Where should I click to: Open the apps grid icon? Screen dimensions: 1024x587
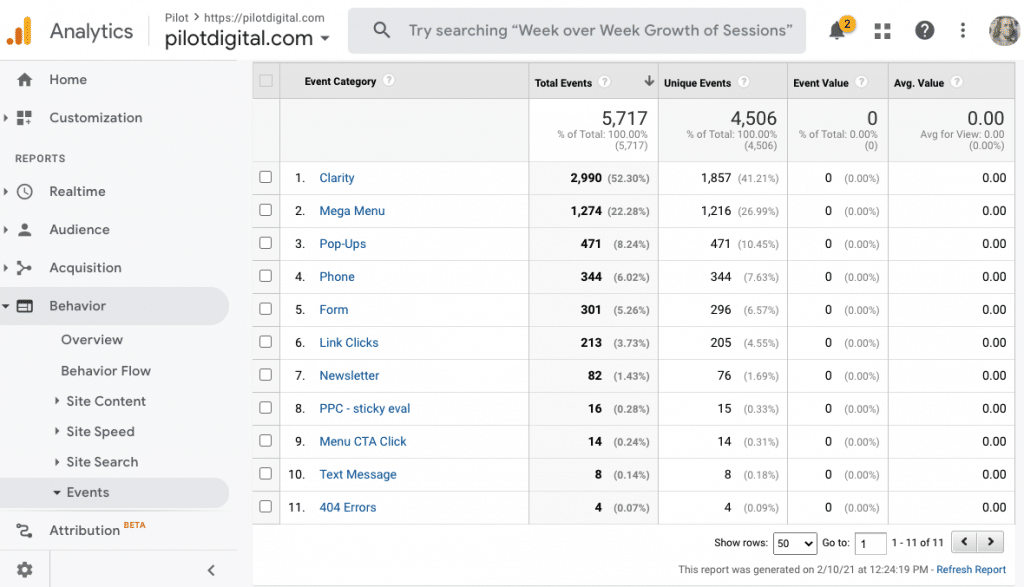click(x=882, y=31)
